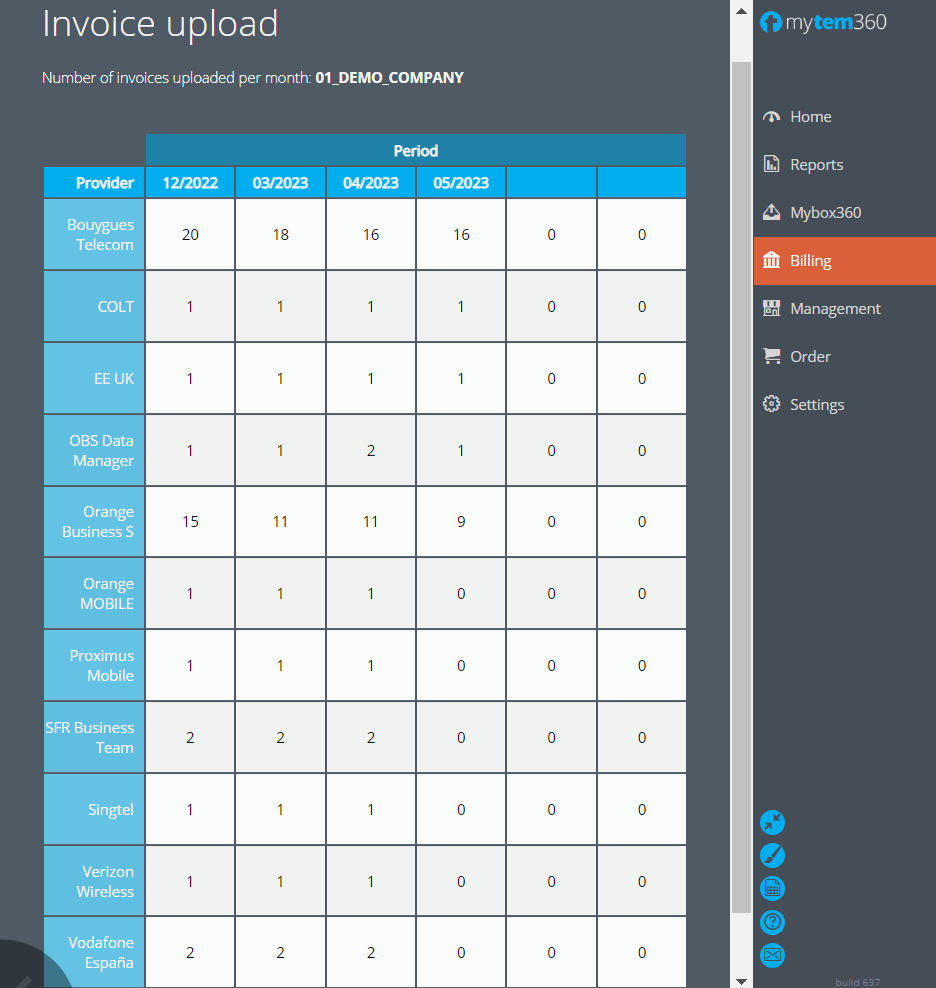Click Vodafone España 12/2022 value 2
Image resolution: width=936 pixels, height=988 pixels.
[190, 952]
